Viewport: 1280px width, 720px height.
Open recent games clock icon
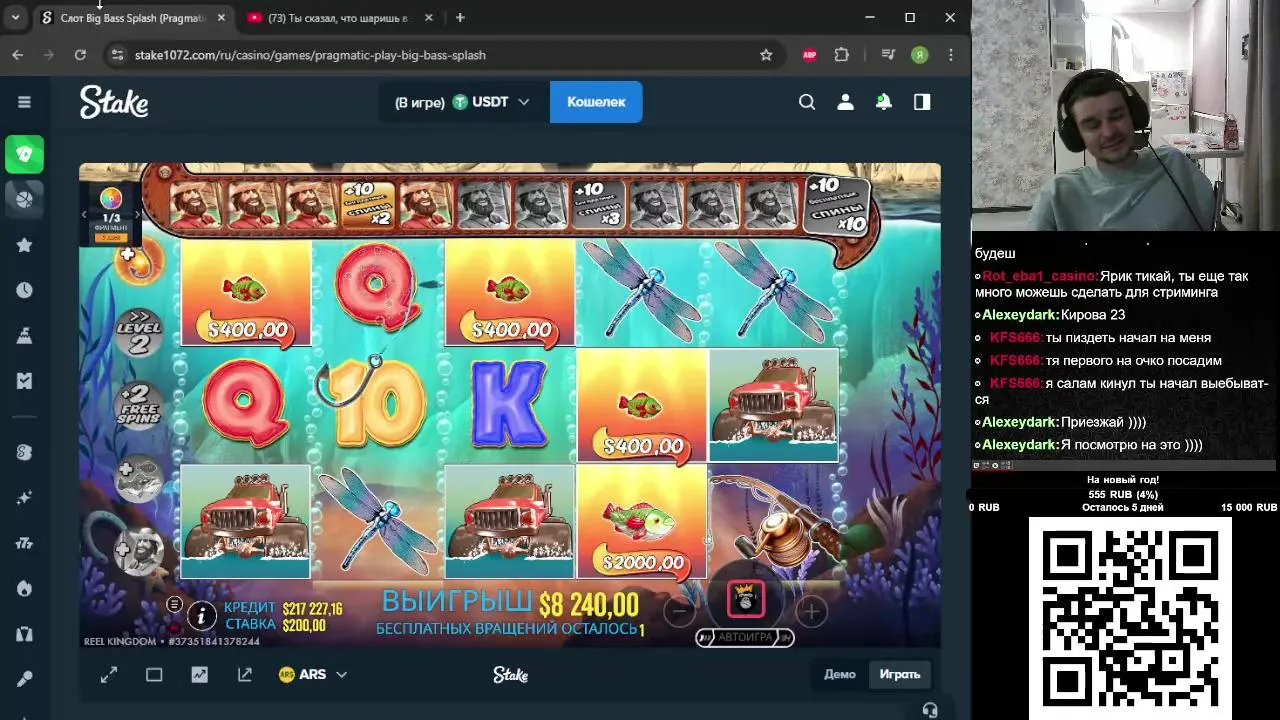[24, 290]
